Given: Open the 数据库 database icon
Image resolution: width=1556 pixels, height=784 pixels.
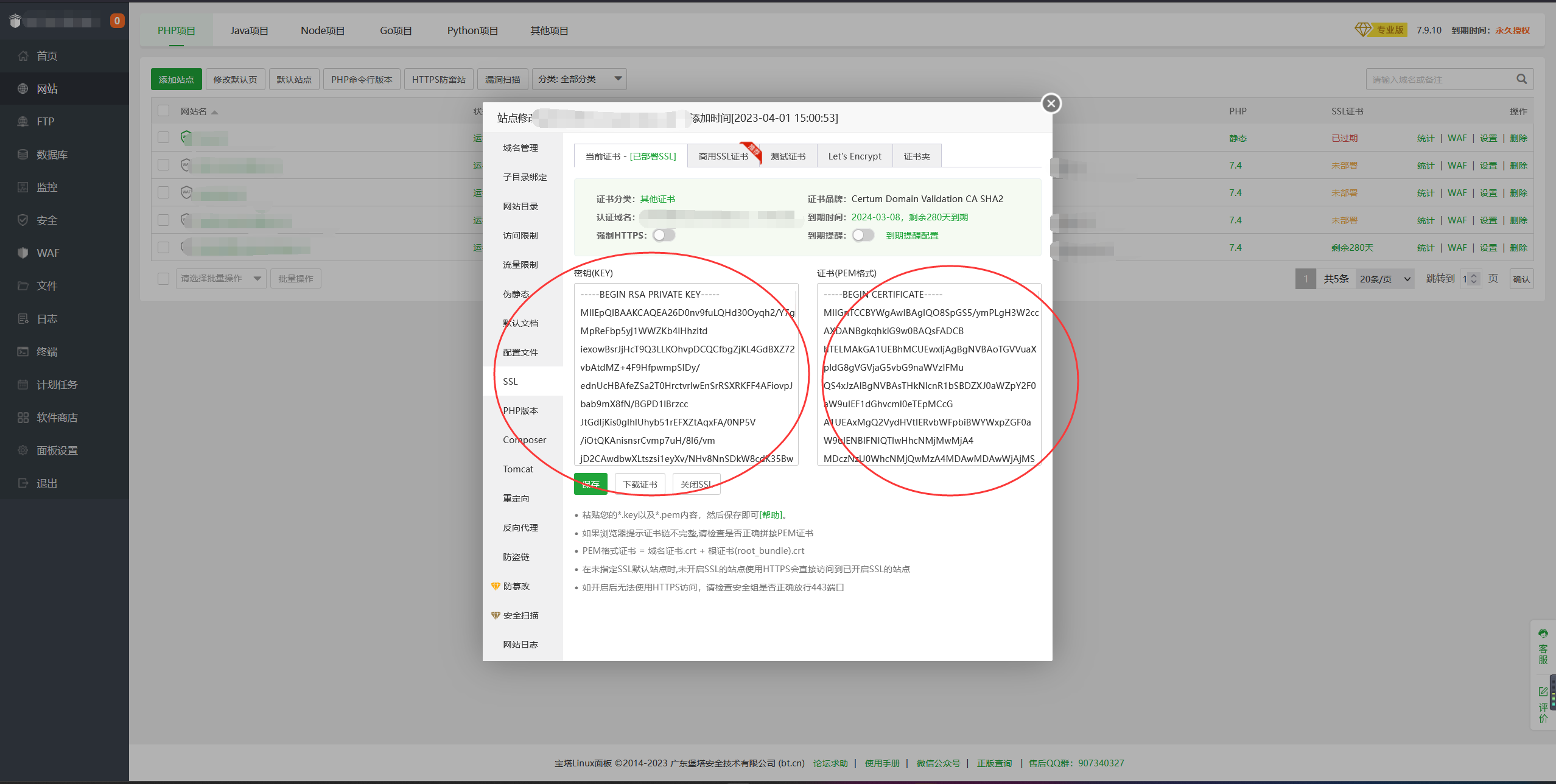Looking at the screenshot, I should 23,155.
